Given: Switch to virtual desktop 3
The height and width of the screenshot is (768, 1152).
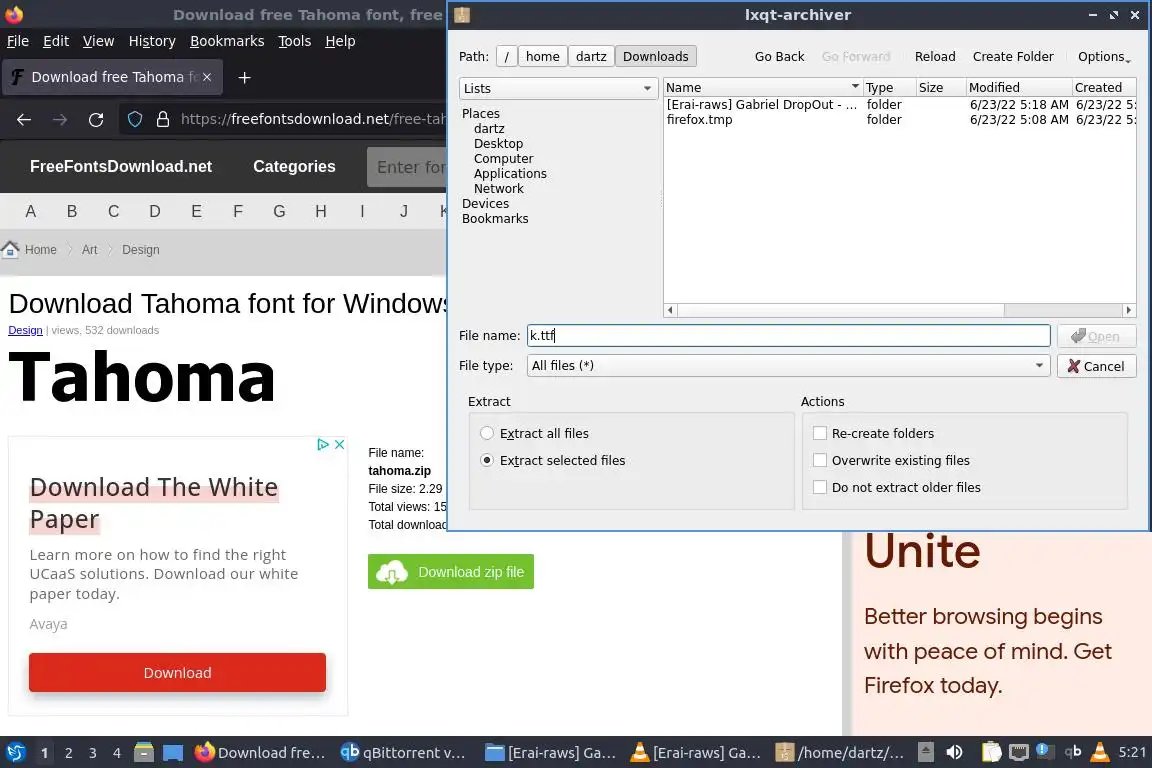Looking at the screenshot, I should point(93,753).
